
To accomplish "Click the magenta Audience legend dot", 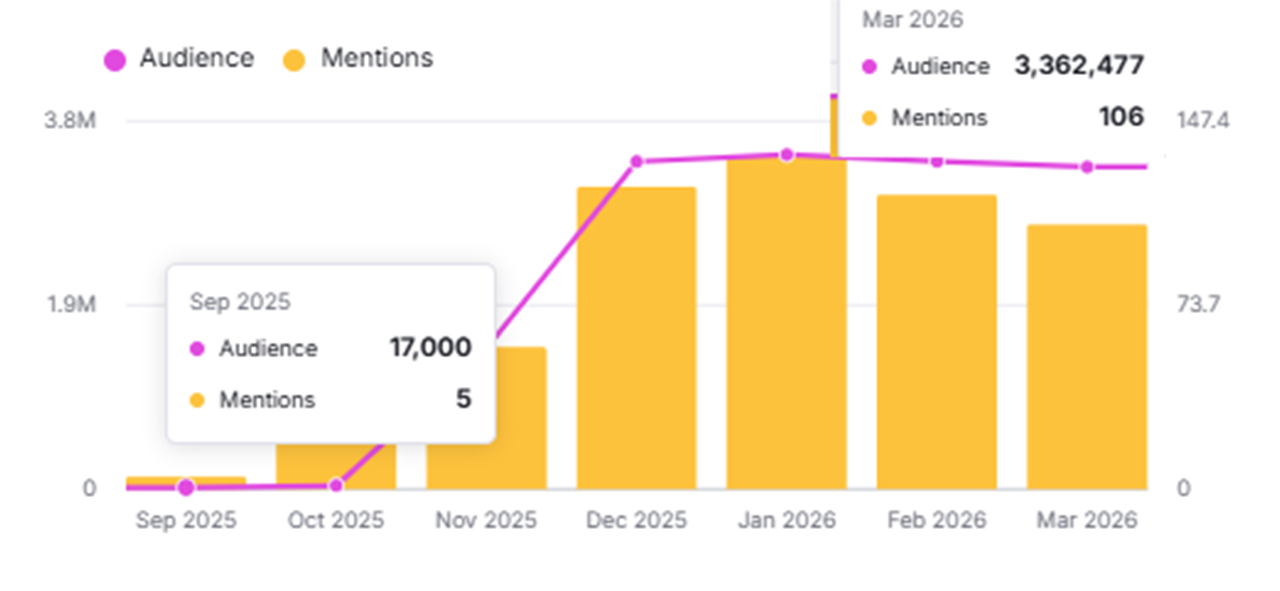I will (x=115, y=60).
